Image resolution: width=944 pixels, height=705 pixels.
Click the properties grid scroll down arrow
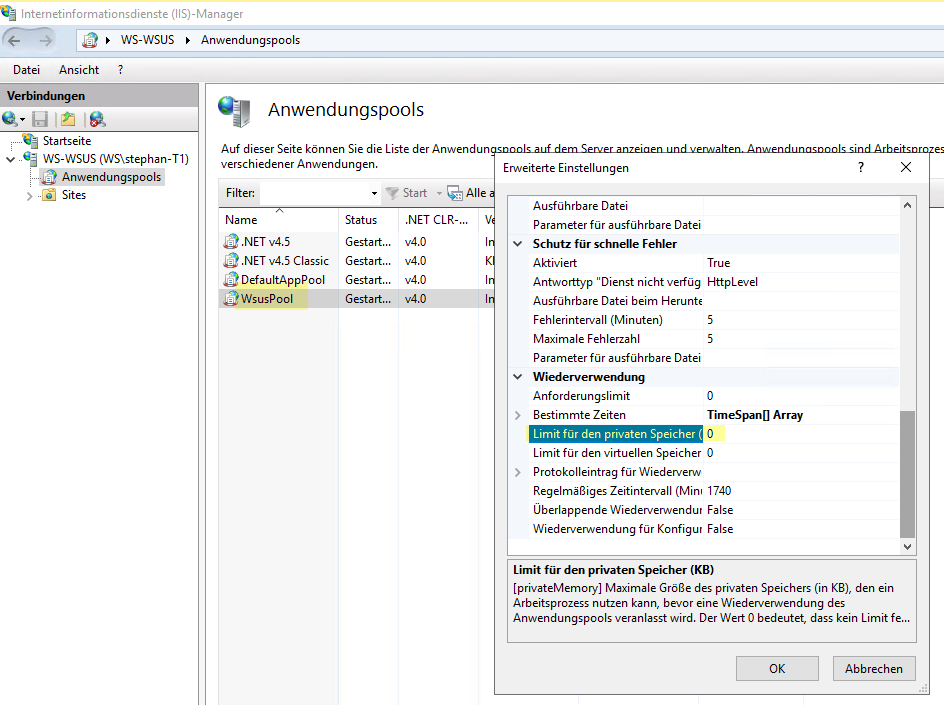point(907,547)
